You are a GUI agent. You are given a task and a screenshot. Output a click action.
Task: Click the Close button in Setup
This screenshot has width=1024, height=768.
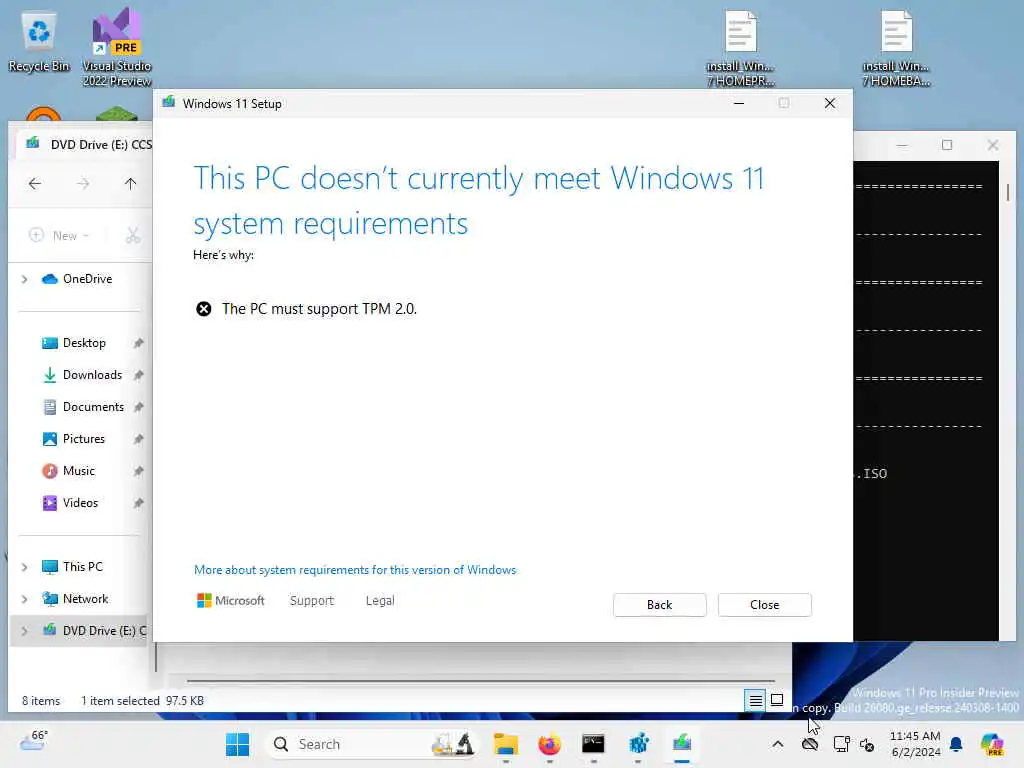click(765, 605)
